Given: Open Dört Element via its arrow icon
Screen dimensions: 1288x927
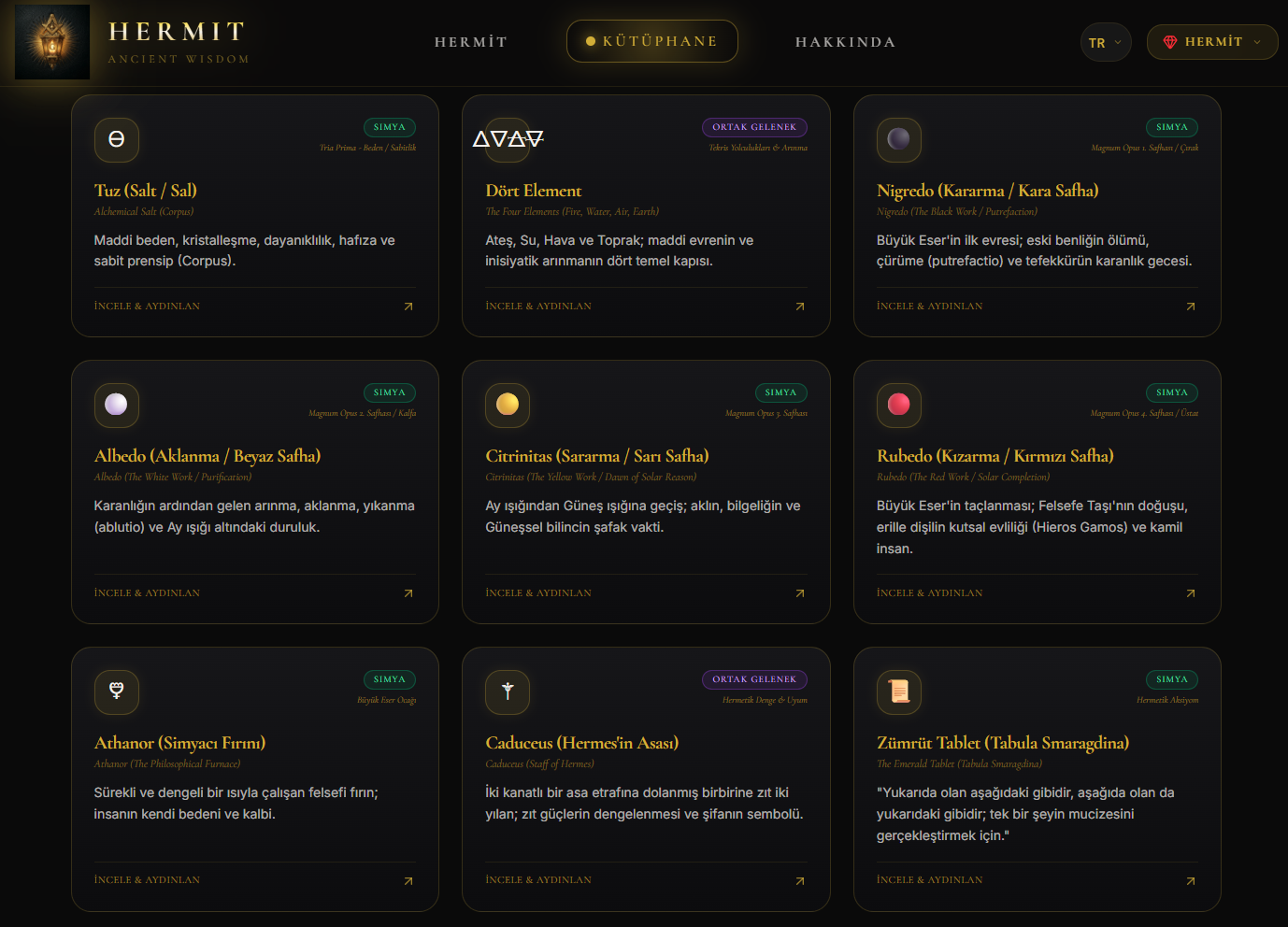Looking at the screenshot, I should (x=800, y=307).
